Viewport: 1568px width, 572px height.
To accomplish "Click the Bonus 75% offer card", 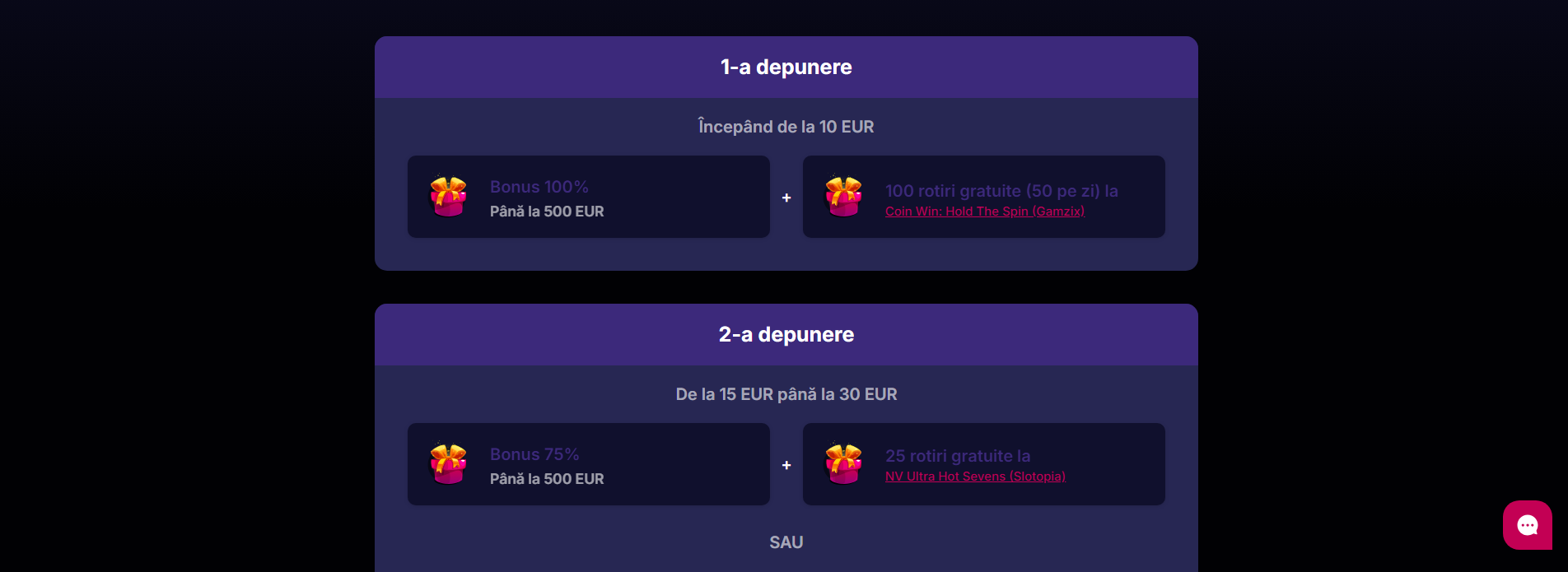I will point(588,463).
